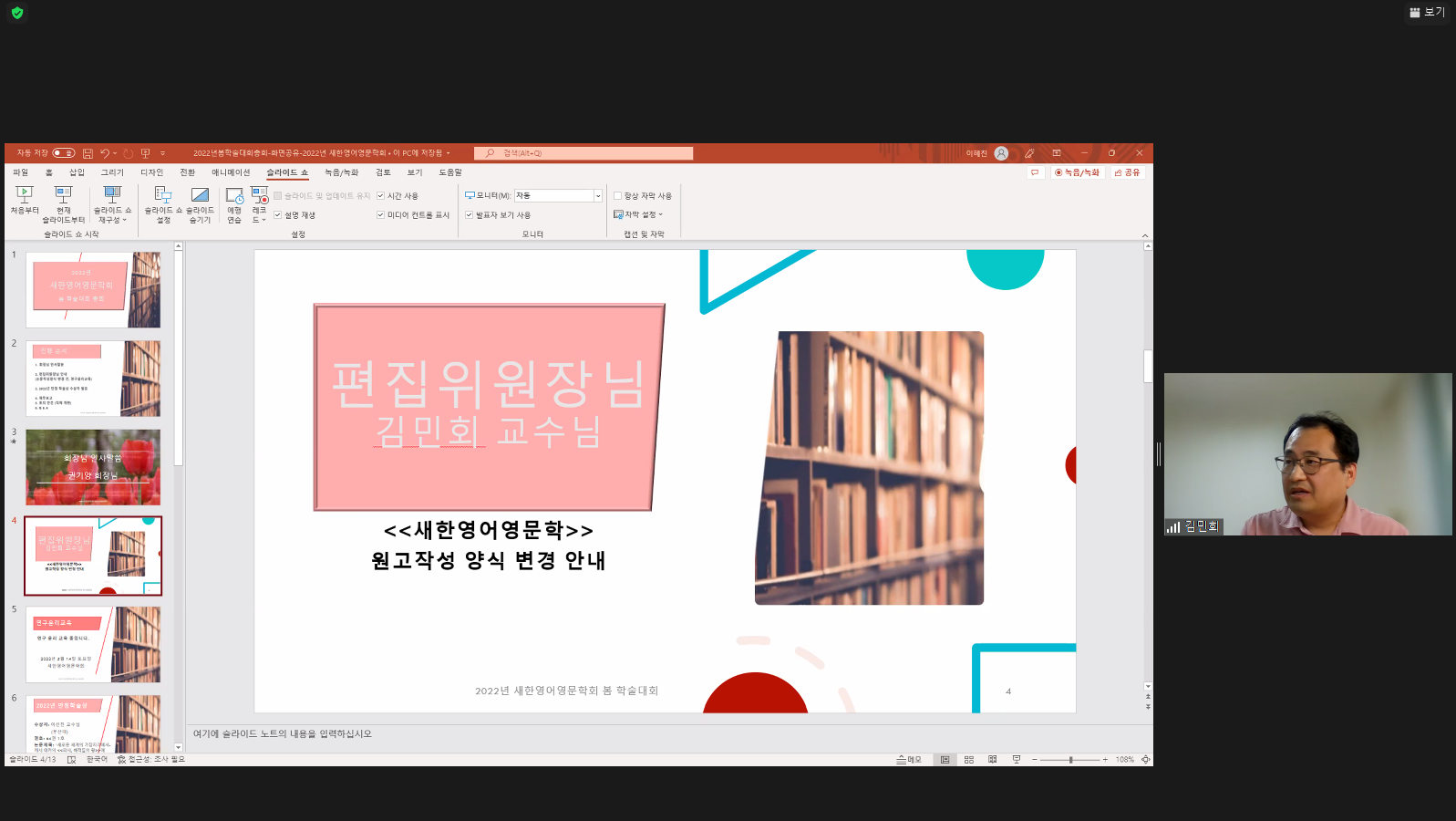Open reading view from status bar
Image resolution: width=1456 pixels, height=821 pixels.
click(x=992, y=759)
